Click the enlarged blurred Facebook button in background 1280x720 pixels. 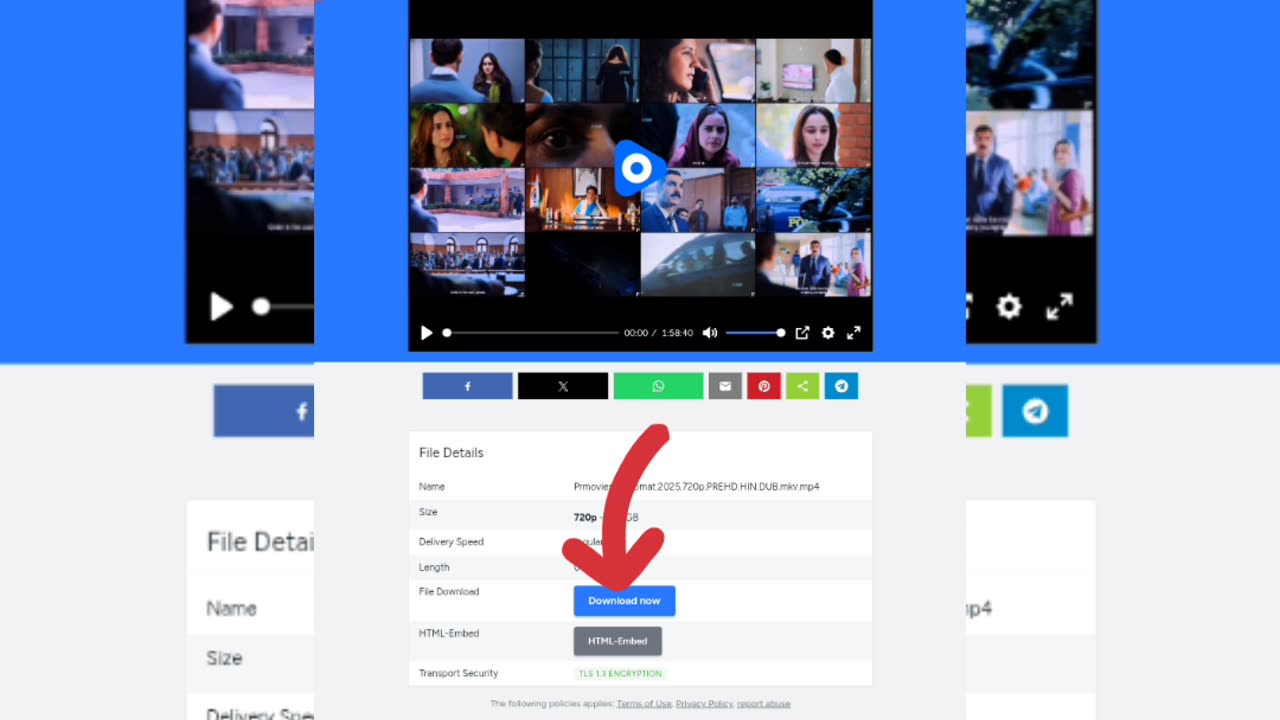coord(264,411)
